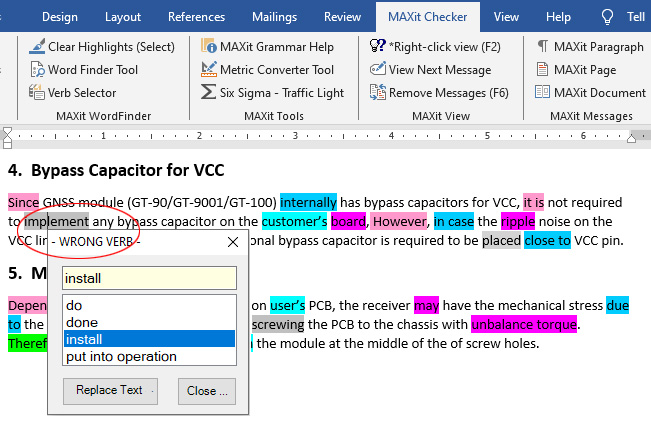Screen dimensions: 651x424
Task: Close the WRONG VERB popup with X
Action: pos(233,242)
